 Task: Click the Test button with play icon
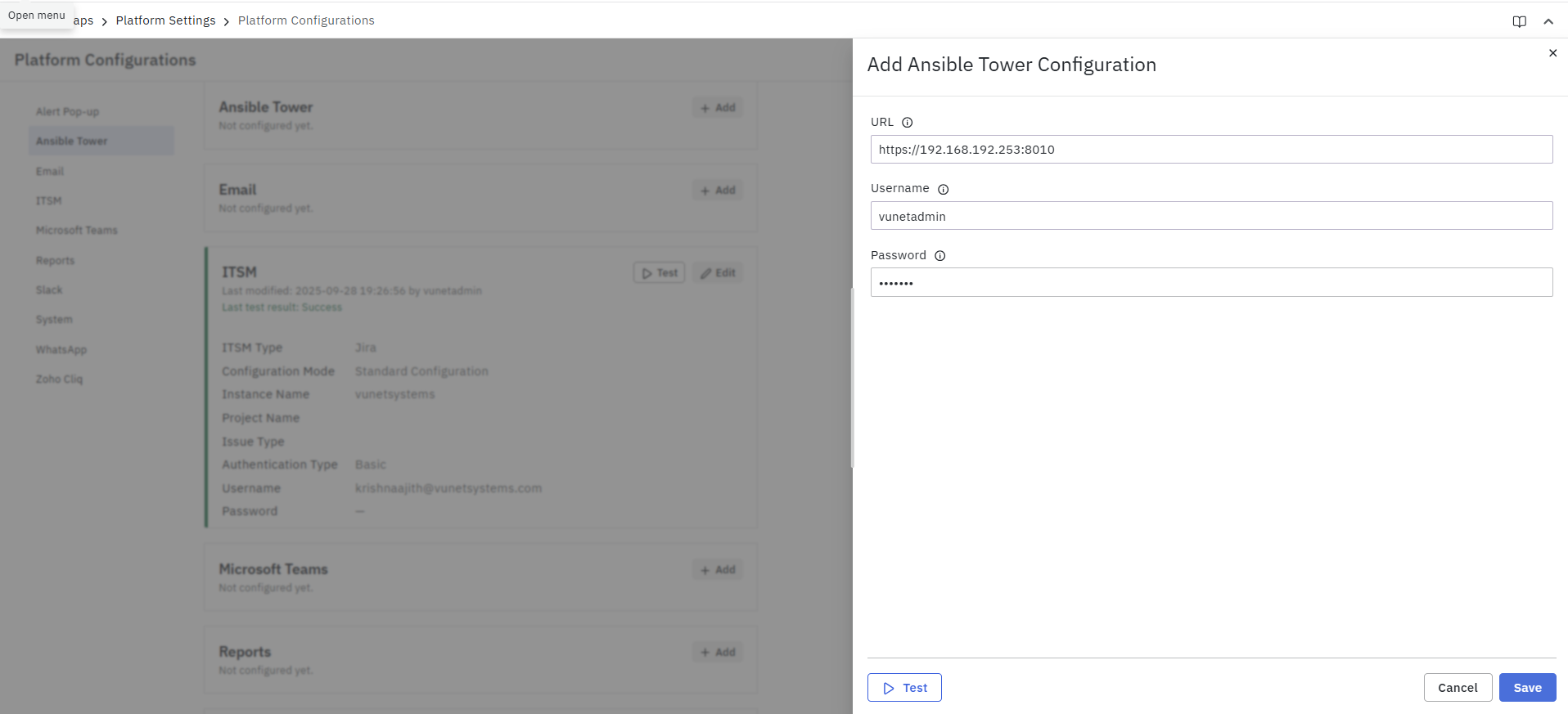[x=904, y=688]
